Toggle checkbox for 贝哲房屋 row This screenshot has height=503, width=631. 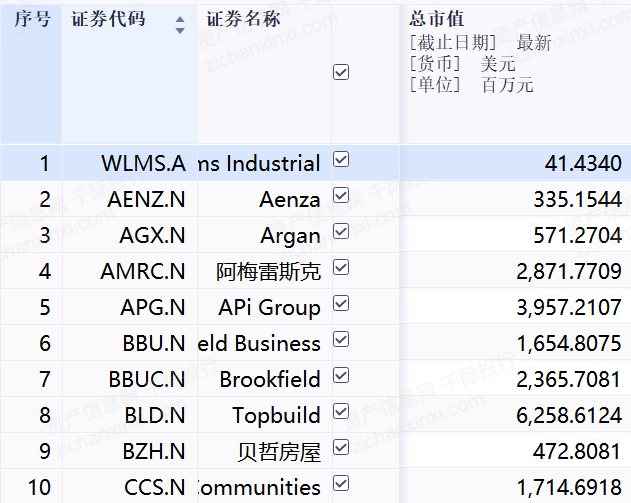(x=341, y=447)
